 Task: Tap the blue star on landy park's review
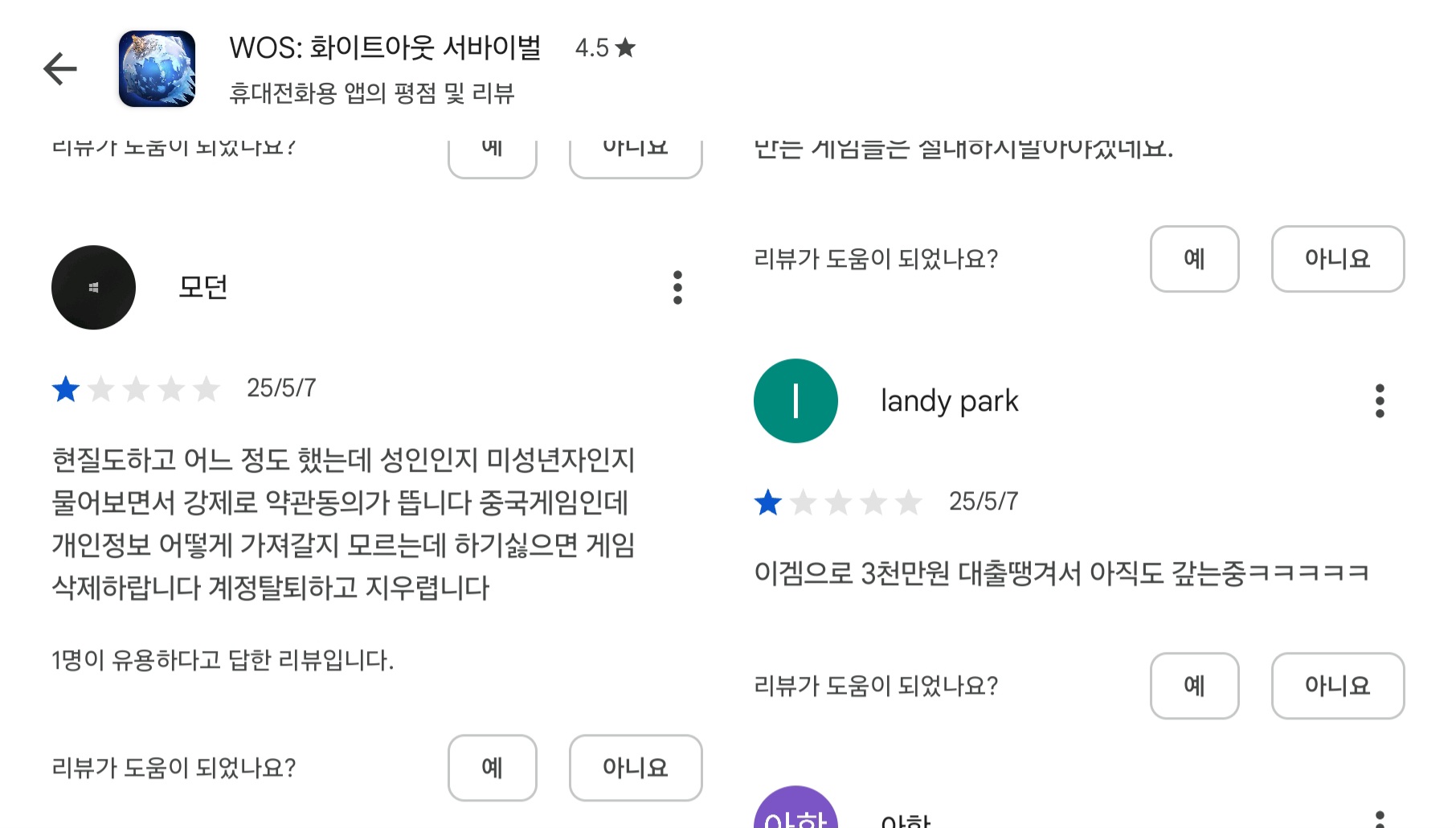pos(768,502)
